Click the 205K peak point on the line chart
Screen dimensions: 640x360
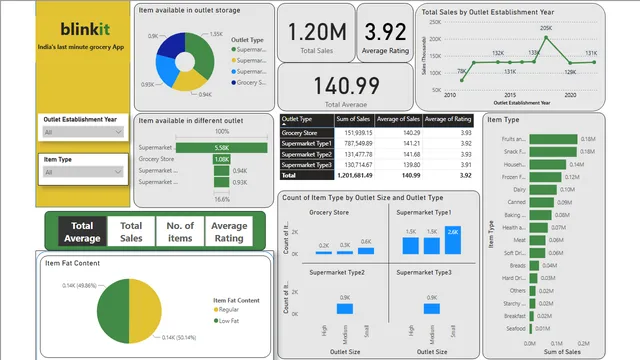click(546, 37)
